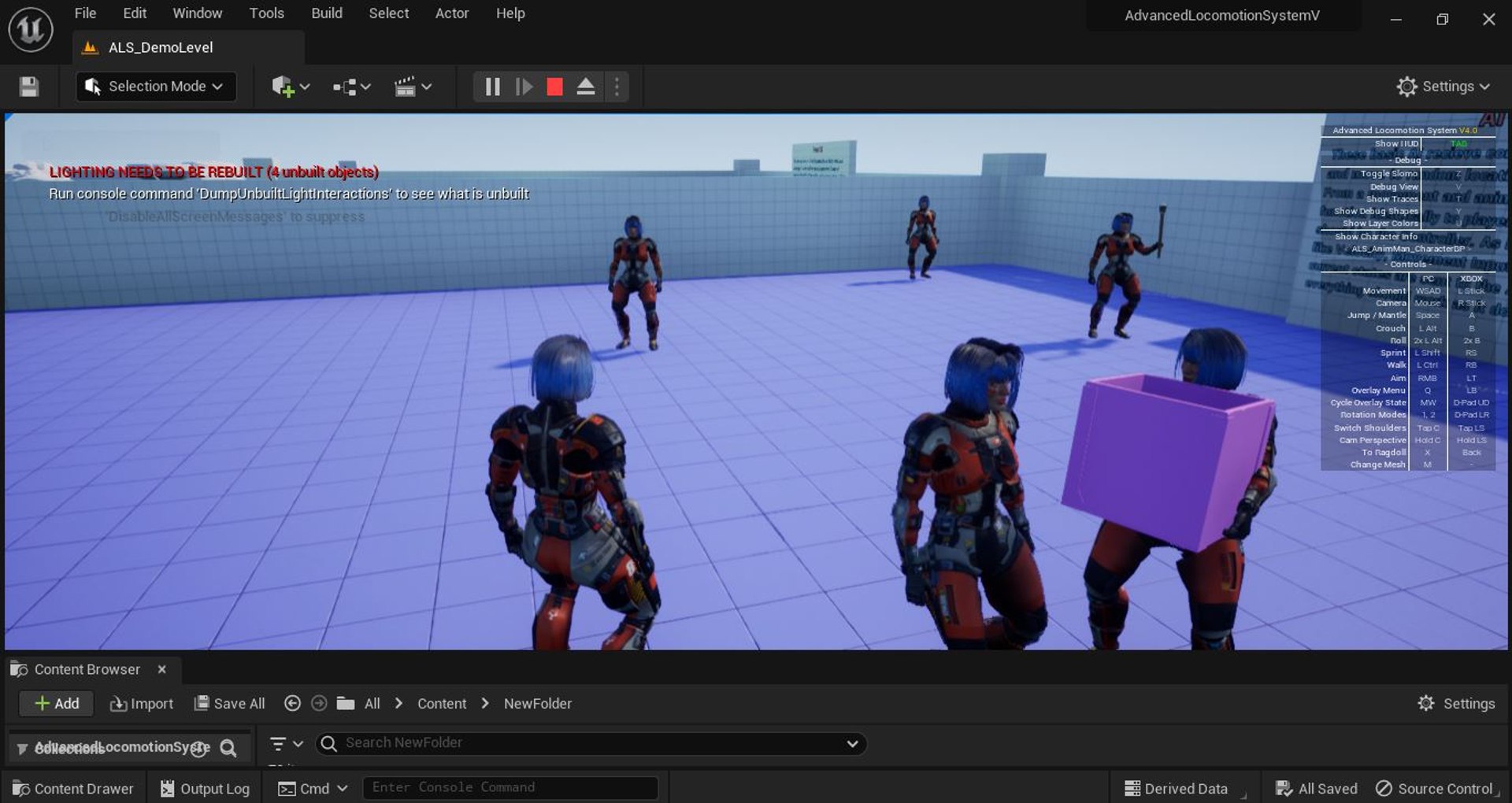
Task: Open the Selection Mode dropdown
Action: click(156, 87)
